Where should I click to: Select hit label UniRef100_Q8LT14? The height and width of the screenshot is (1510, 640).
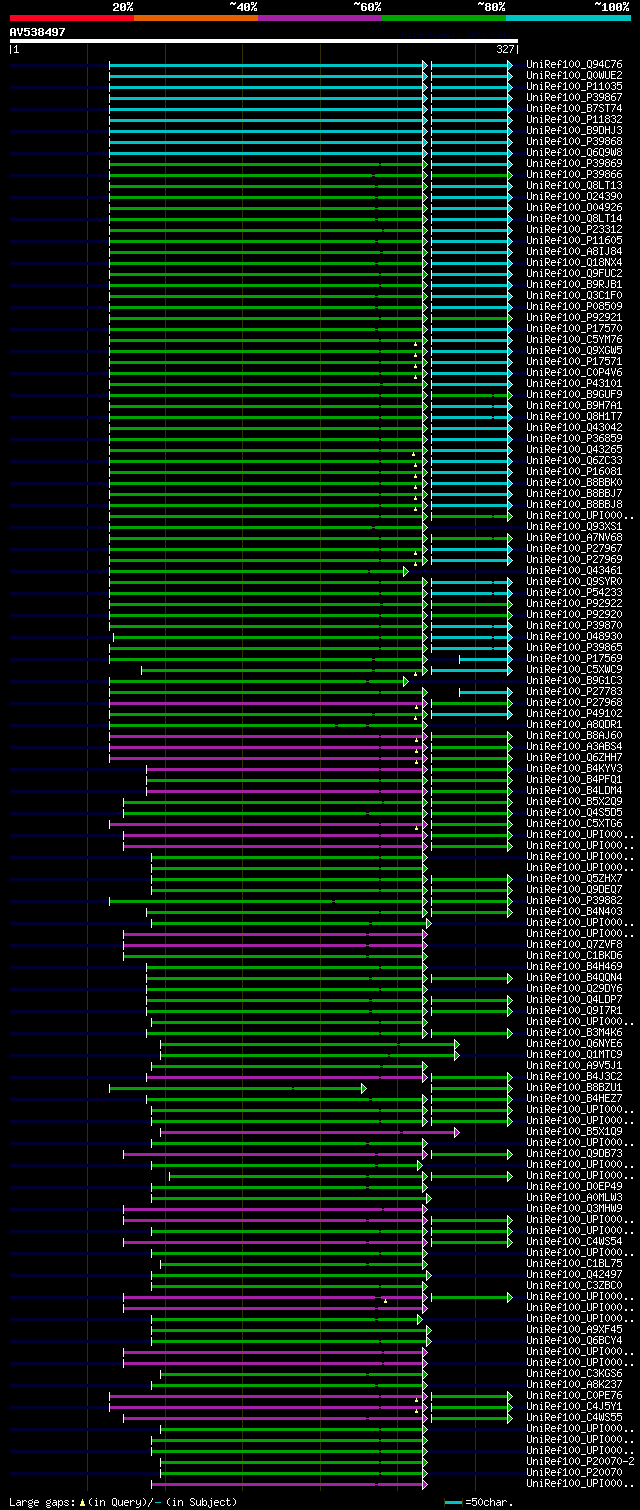click(x=574, y=218)
